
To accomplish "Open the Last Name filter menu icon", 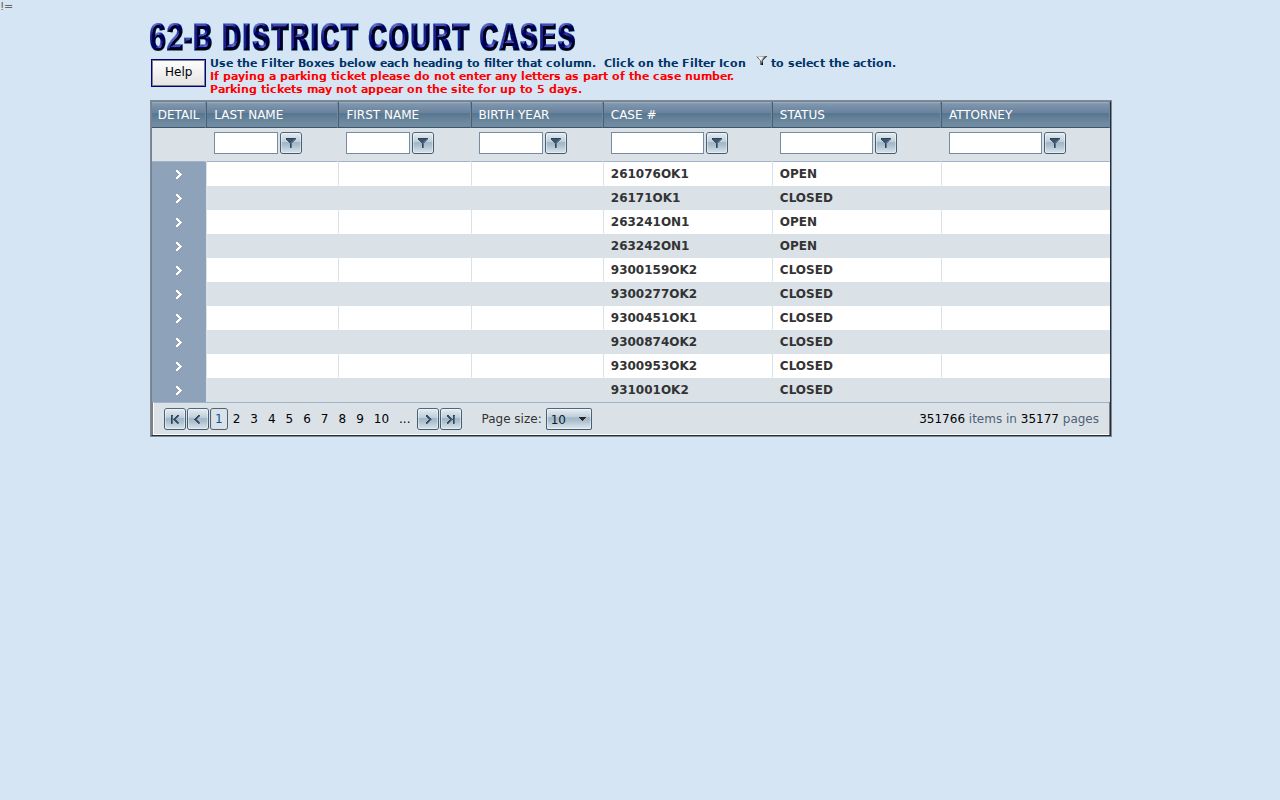I will 291,143.
